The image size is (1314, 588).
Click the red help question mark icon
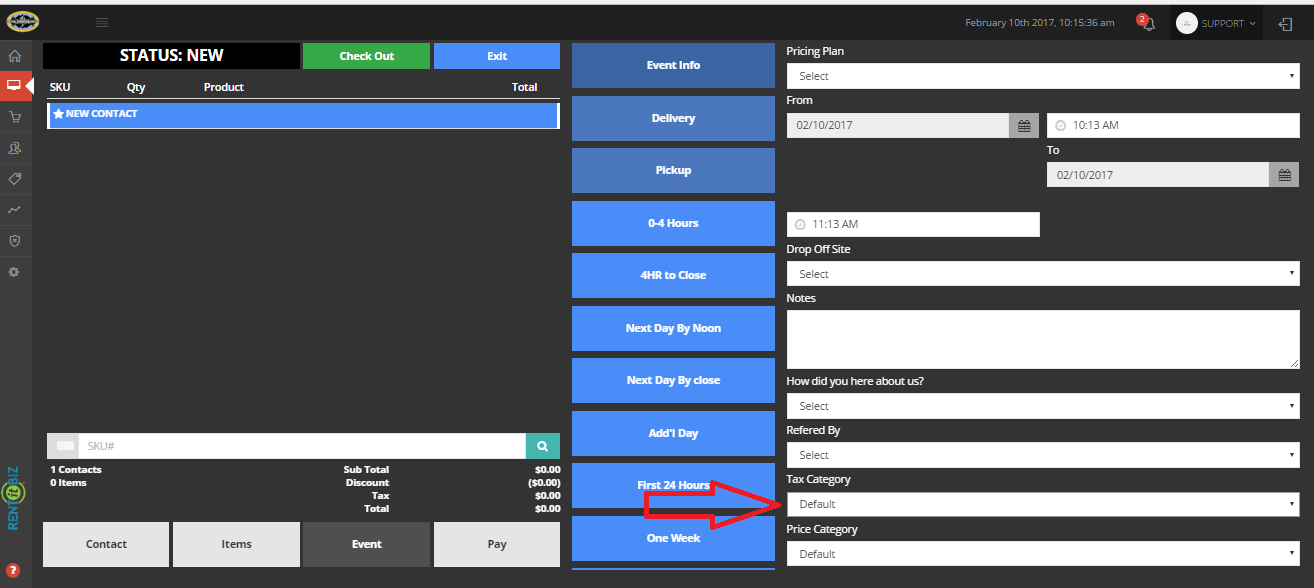coord(13,571)
